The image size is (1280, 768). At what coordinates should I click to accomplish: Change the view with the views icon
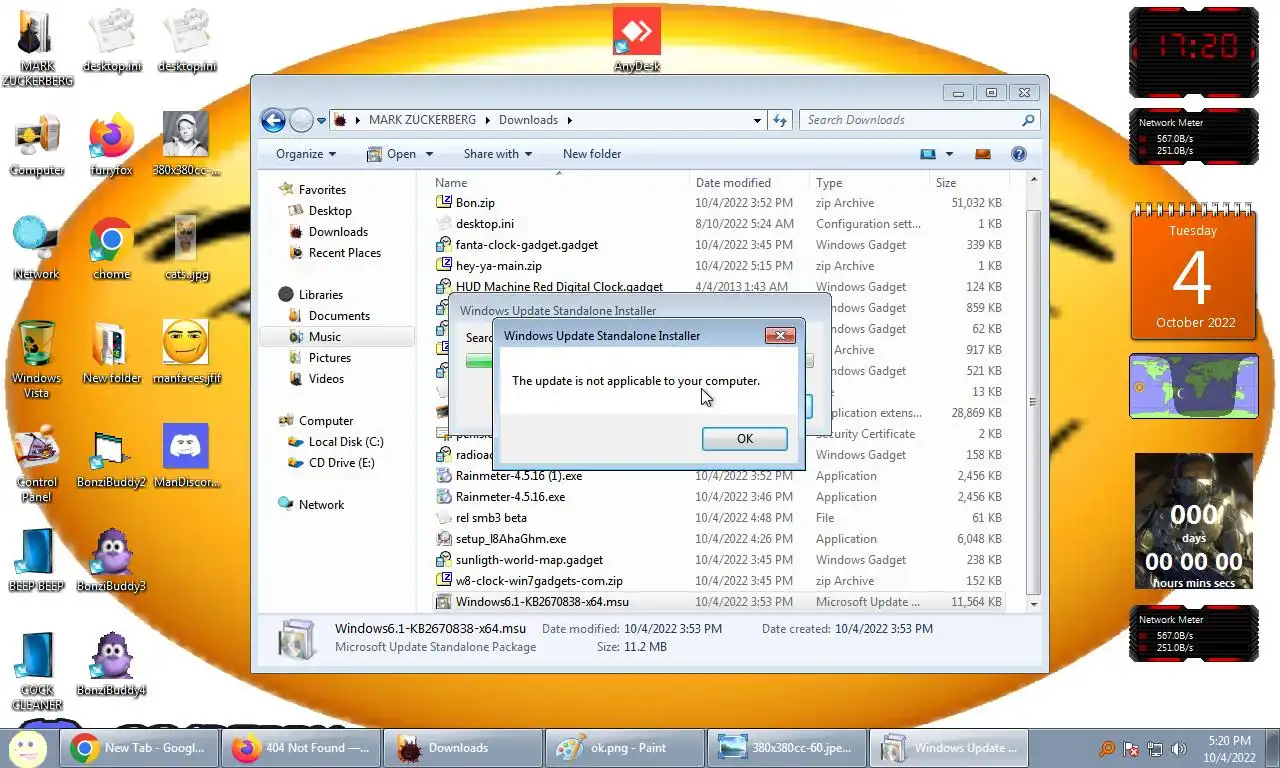tap(928, 154)
